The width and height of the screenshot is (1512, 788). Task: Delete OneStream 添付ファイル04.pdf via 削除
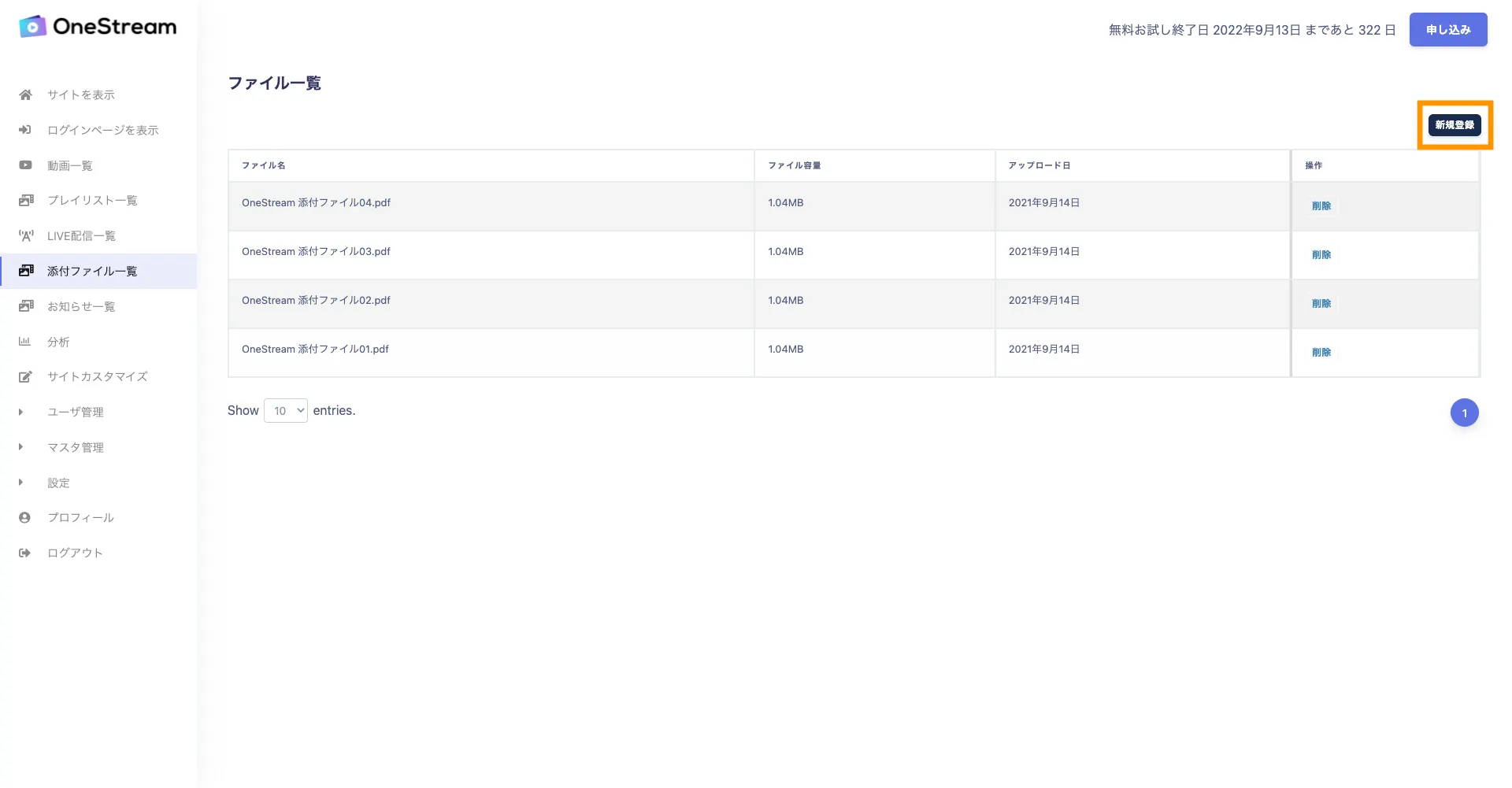[x=1321, y=206]
